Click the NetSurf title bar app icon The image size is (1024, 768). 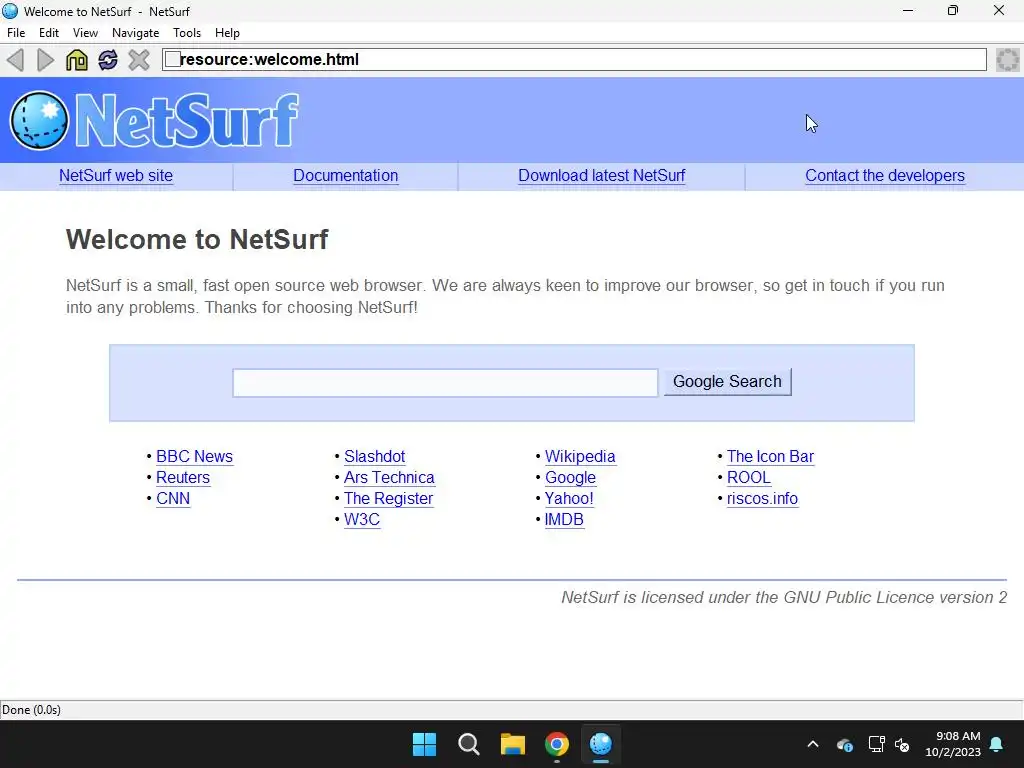click(x=10, y=11)
